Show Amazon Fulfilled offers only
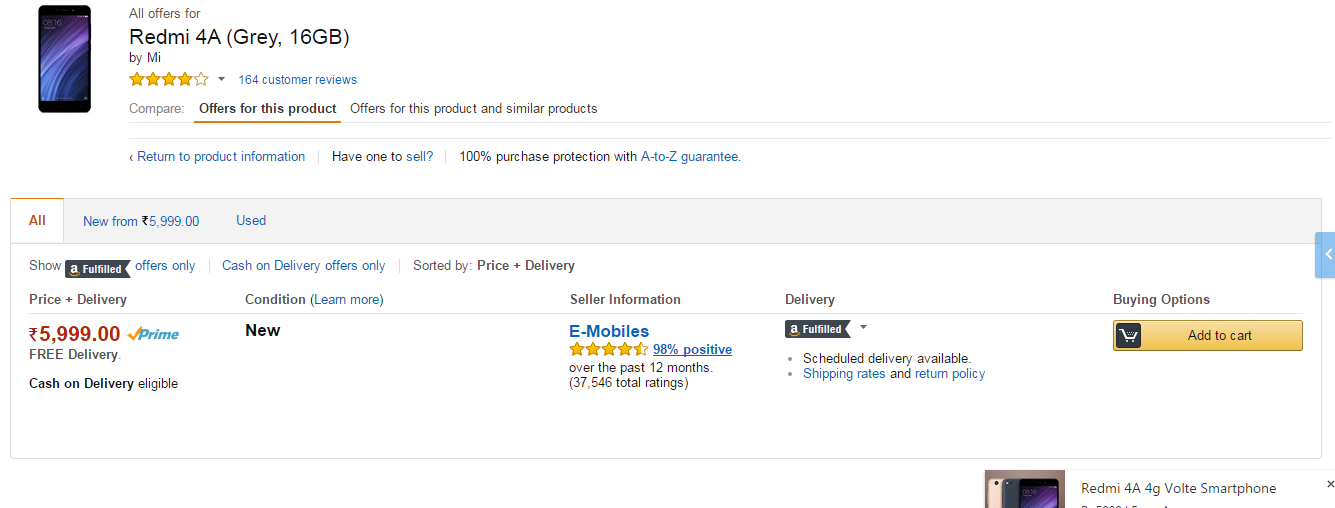 click(130, 266)
